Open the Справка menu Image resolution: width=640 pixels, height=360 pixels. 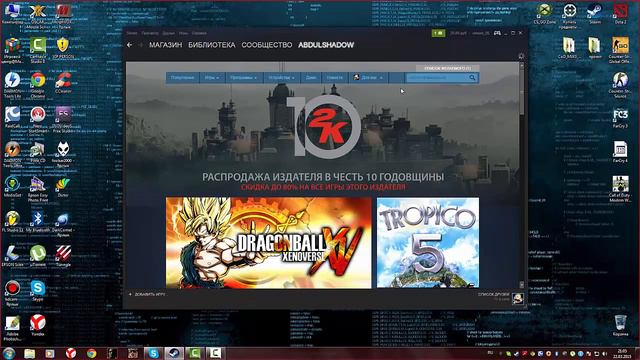199,33
